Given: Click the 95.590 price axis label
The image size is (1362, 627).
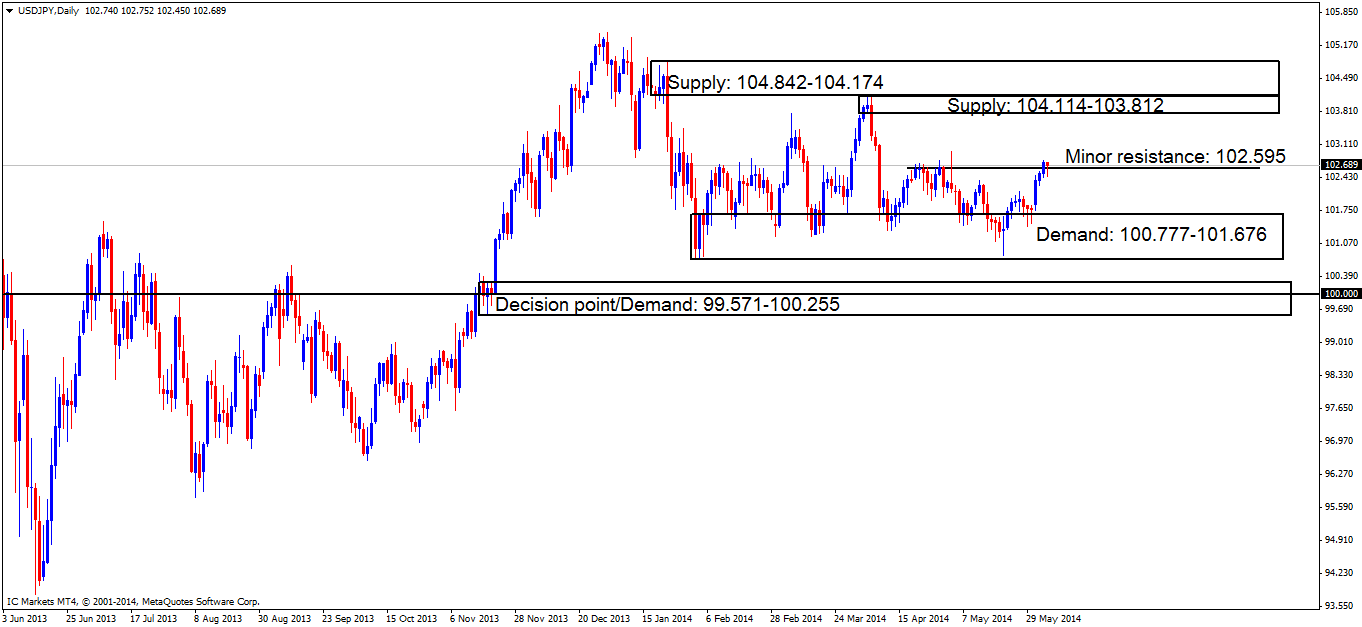Looking at the screenshot, I should (x=1337, y=507).
